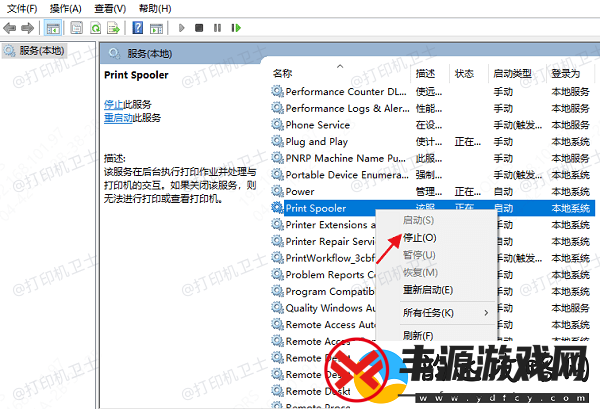Select the Quality Windows Au... service row
600x409 pixels.
(331, 308)
